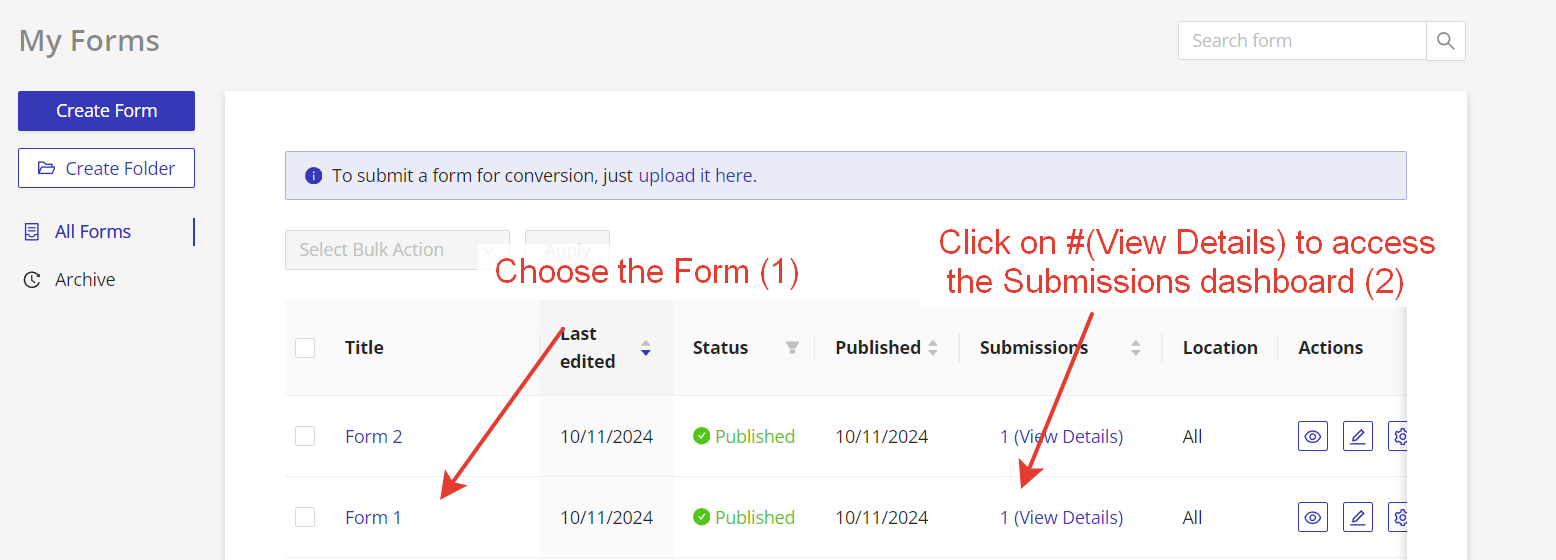Check the select-all forms checkbox
1556x560 pixels.
click(305, 348)
